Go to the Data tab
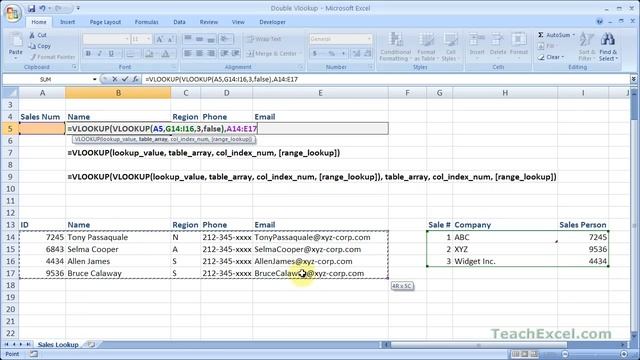This screenshot has width=640, height=360. [179, 22]
